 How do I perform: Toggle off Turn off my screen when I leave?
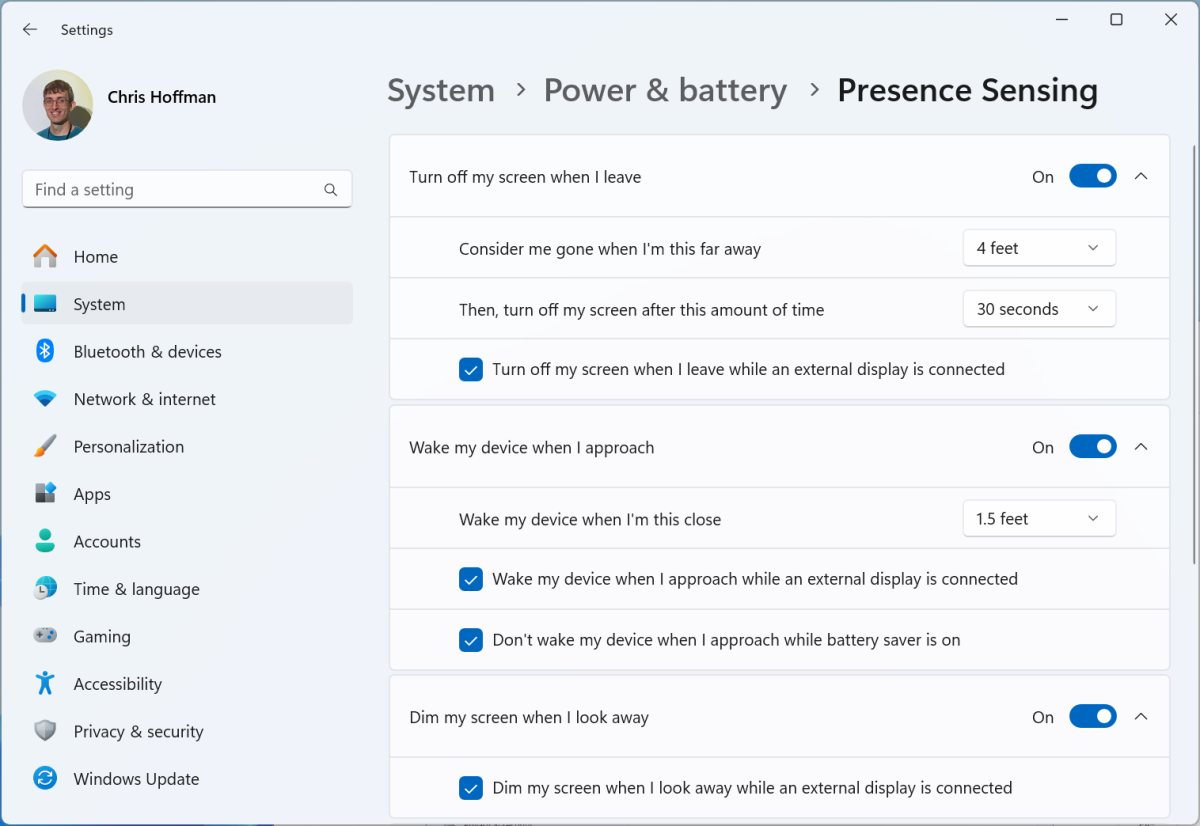[x=1092, y=176]
